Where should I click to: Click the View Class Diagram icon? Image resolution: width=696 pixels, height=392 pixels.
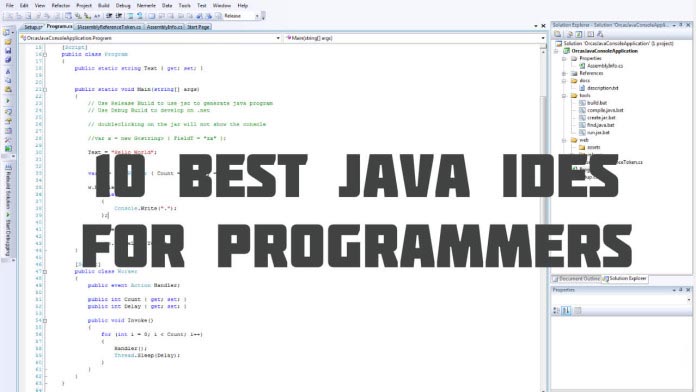tap(600, 34)
